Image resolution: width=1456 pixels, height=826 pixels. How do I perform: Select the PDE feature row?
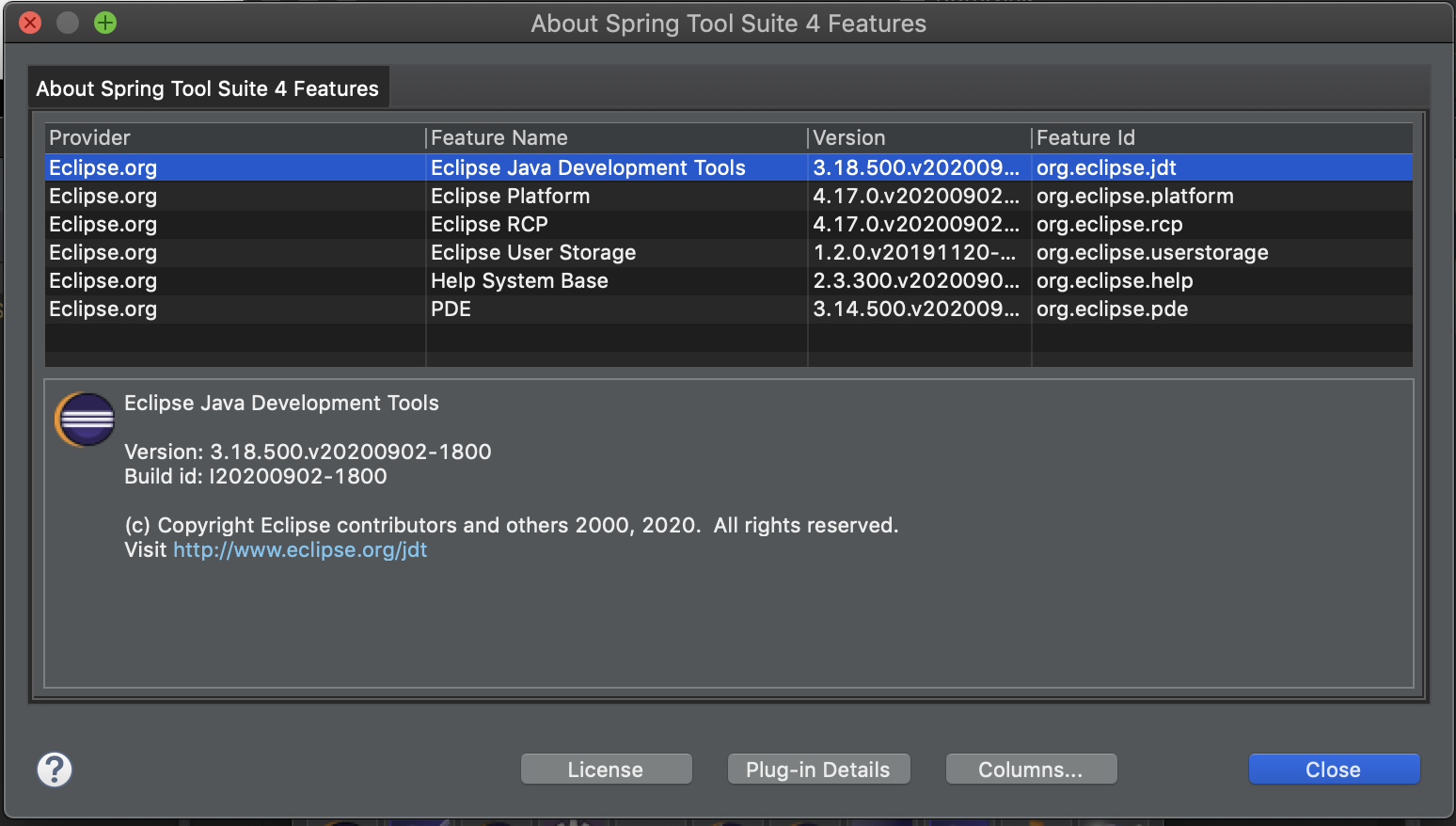[729, 309]
